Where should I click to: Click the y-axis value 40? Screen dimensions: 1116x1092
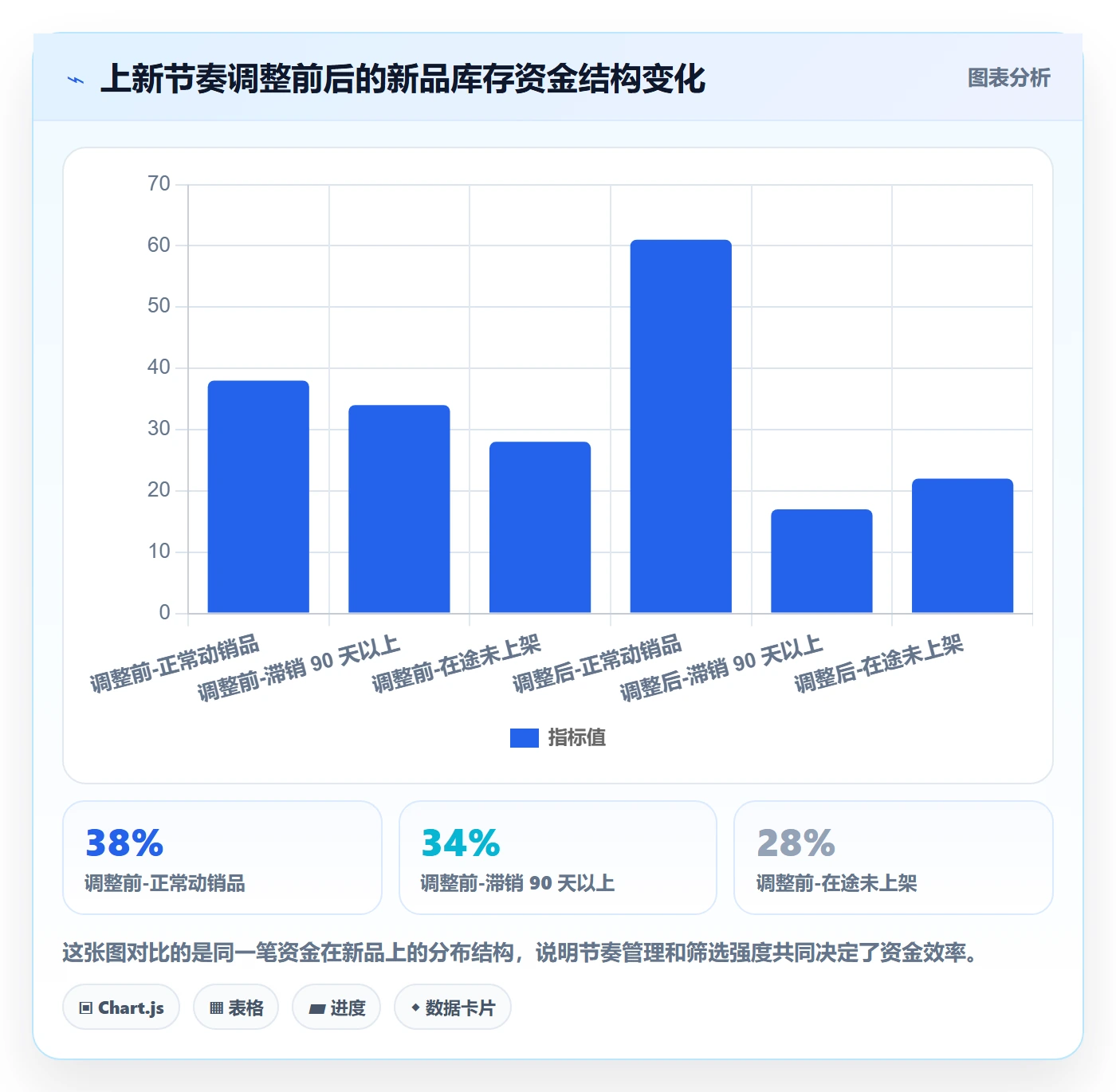(x=159, y=367)
